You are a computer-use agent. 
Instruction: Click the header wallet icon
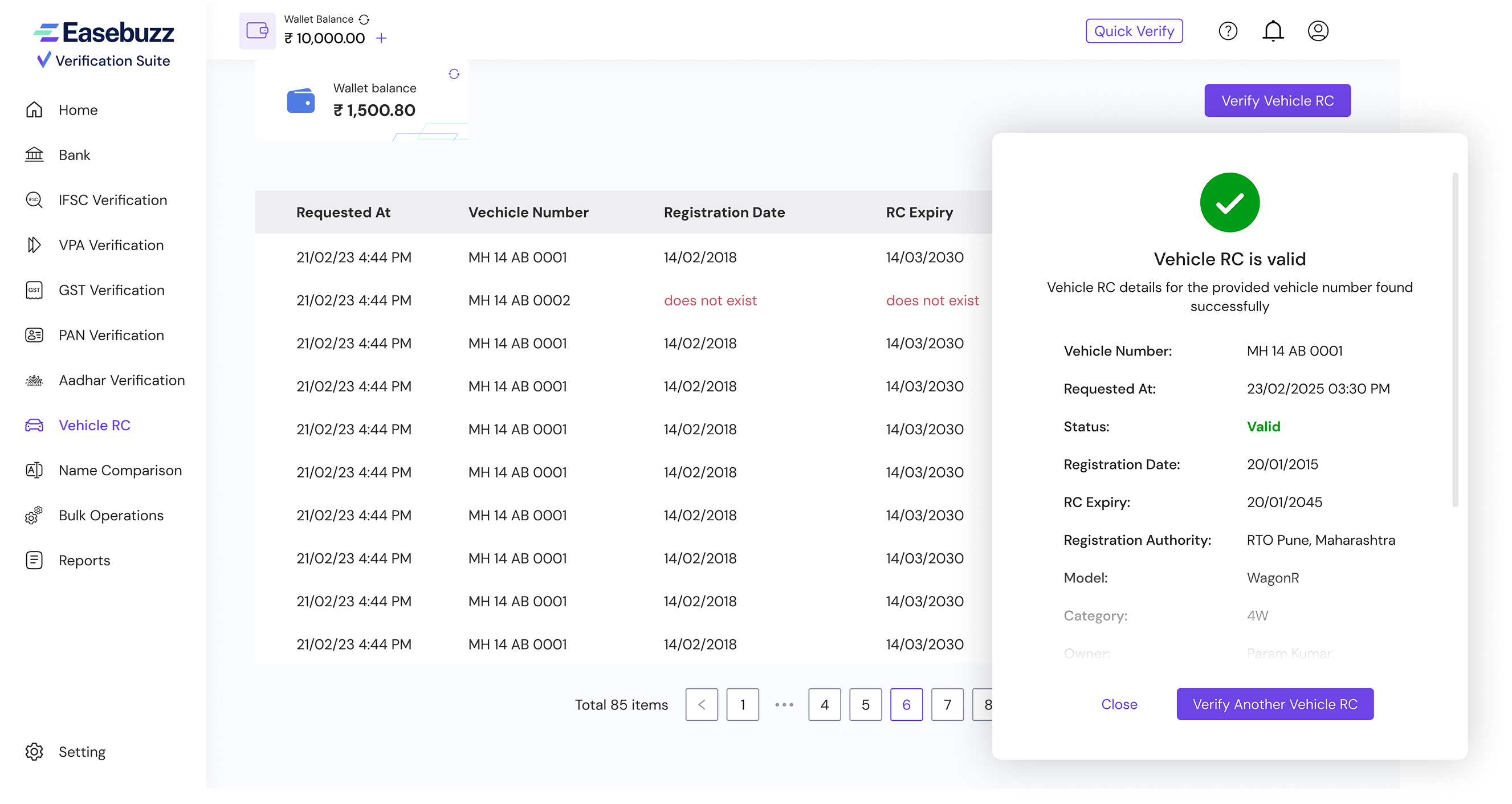[257, 31]
